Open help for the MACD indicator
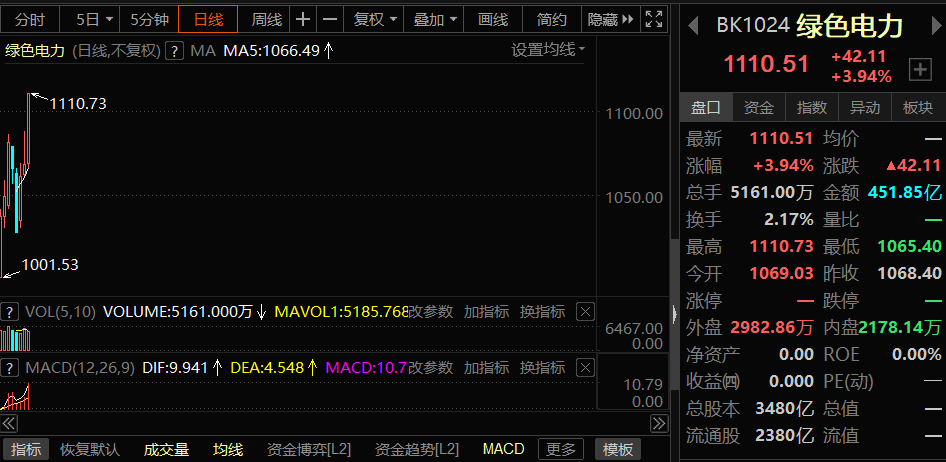Screen dimensions: 946x462 coord(11,367)
